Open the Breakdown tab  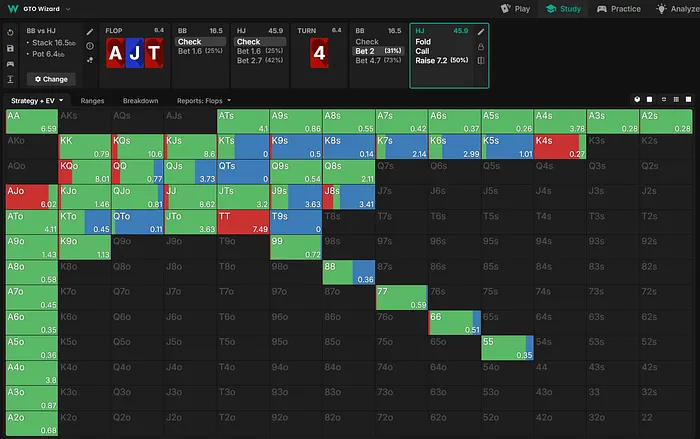click(140, 101)
